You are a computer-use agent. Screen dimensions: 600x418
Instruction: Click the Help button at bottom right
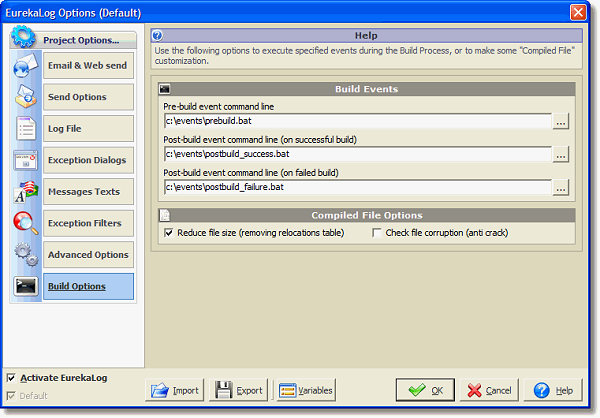pos(553,390)
